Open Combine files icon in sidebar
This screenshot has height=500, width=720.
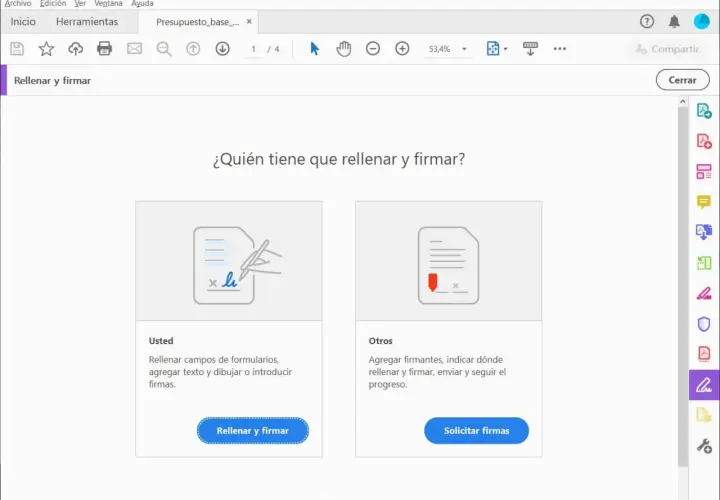pyautogui.click(x=704, y=232)
